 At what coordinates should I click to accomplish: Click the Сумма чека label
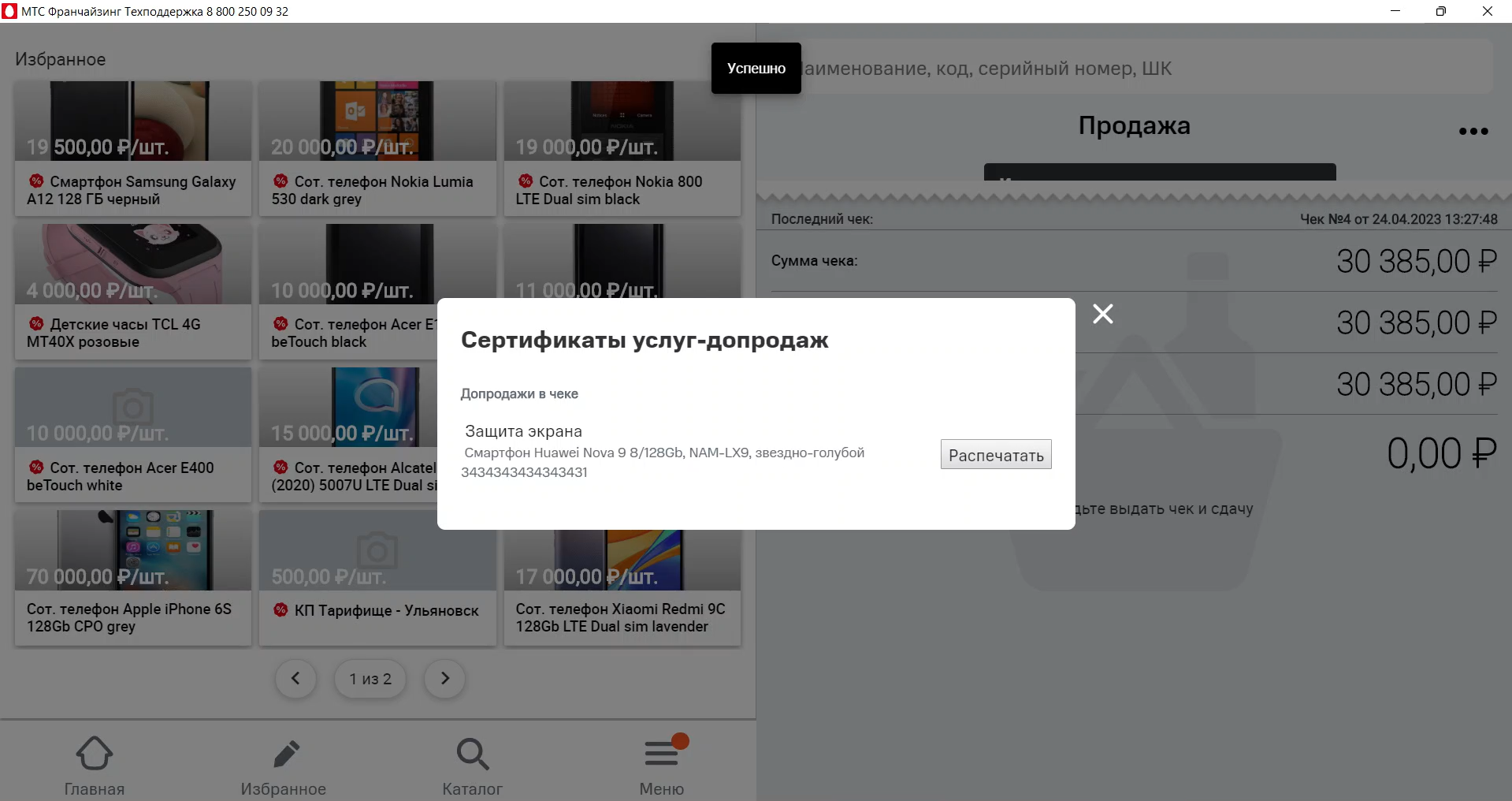(814, 261)
